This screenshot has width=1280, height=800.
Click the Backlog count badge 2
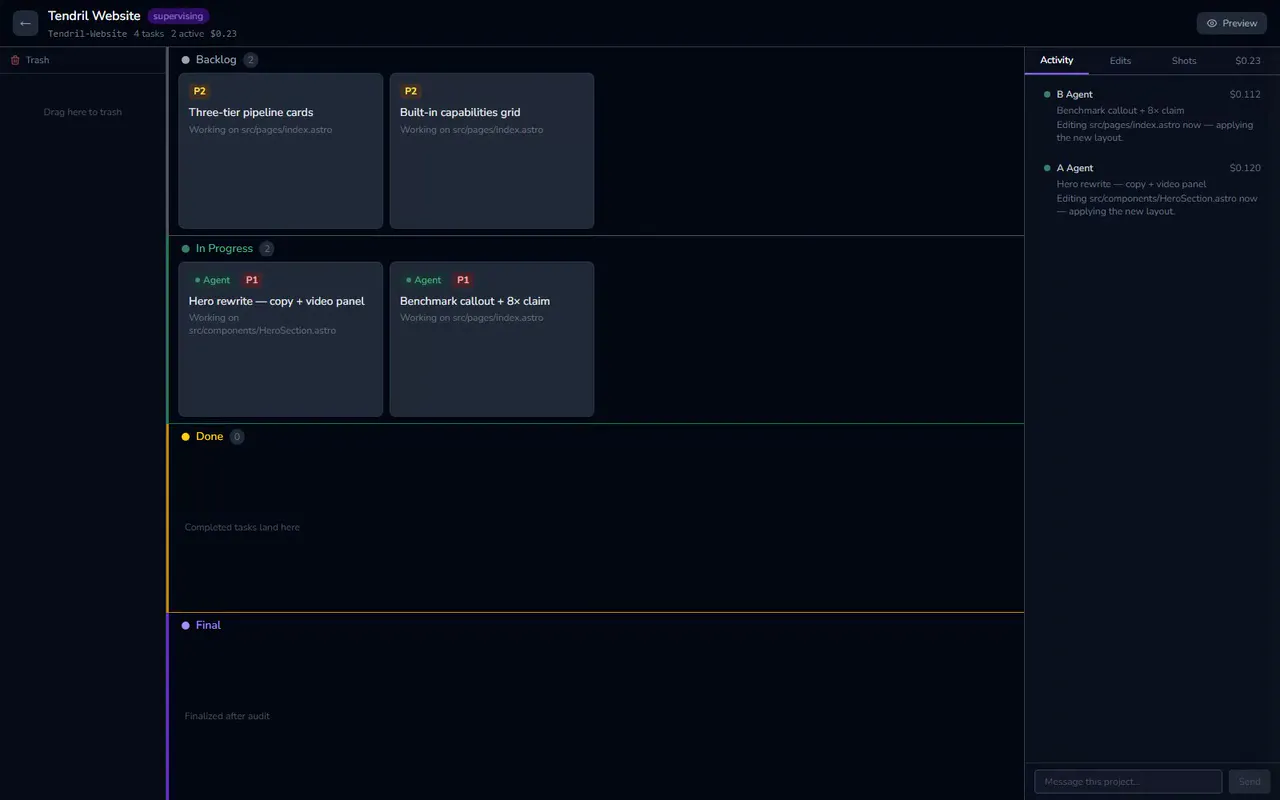(251, 60)
